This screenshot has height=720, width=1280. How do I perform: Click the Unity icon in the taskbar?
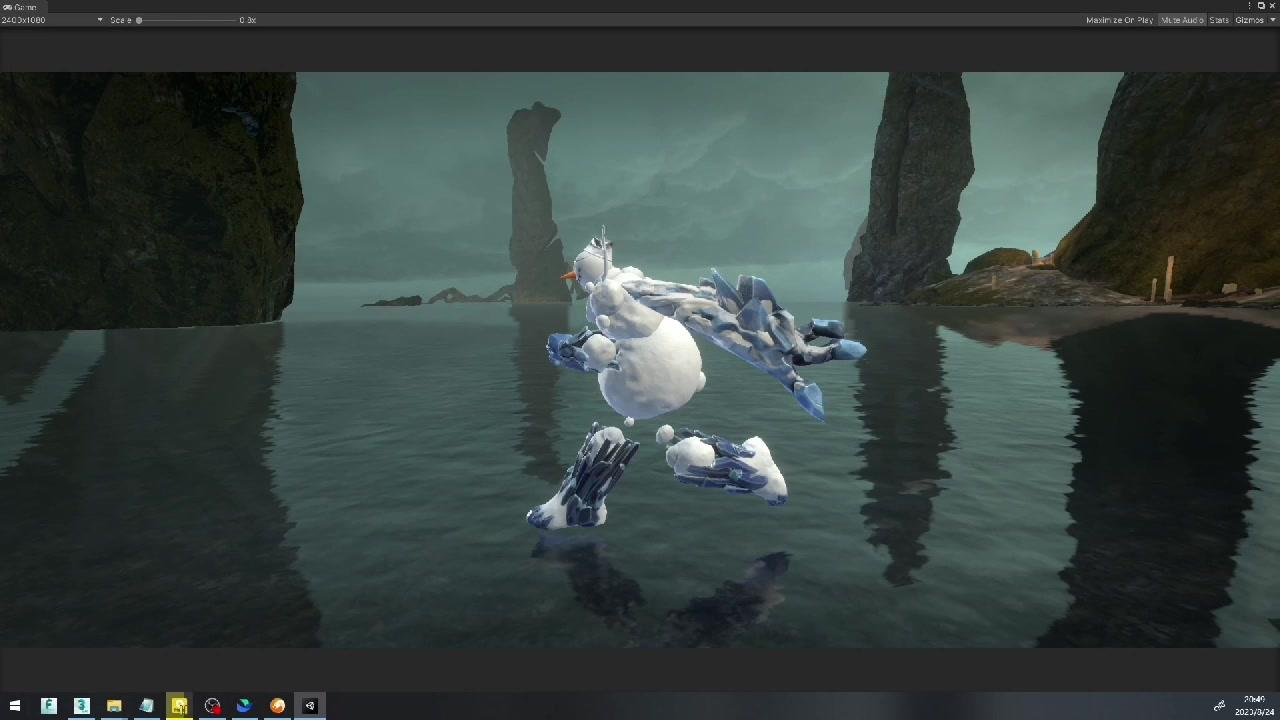pyautogui.click(x=310, y=706)
